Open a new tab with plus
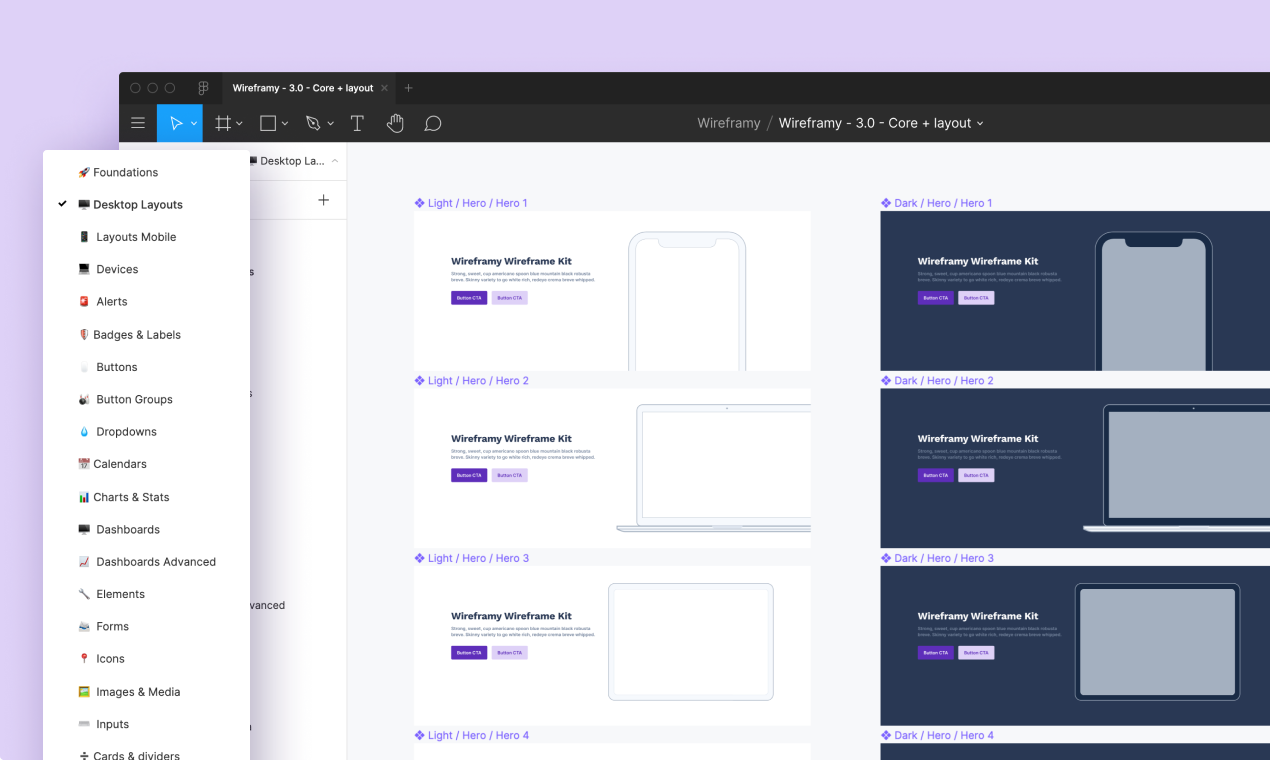Image resolution: width=1270 pixels, height=760 pixels. pyautogui.click(x=408, y=88)
